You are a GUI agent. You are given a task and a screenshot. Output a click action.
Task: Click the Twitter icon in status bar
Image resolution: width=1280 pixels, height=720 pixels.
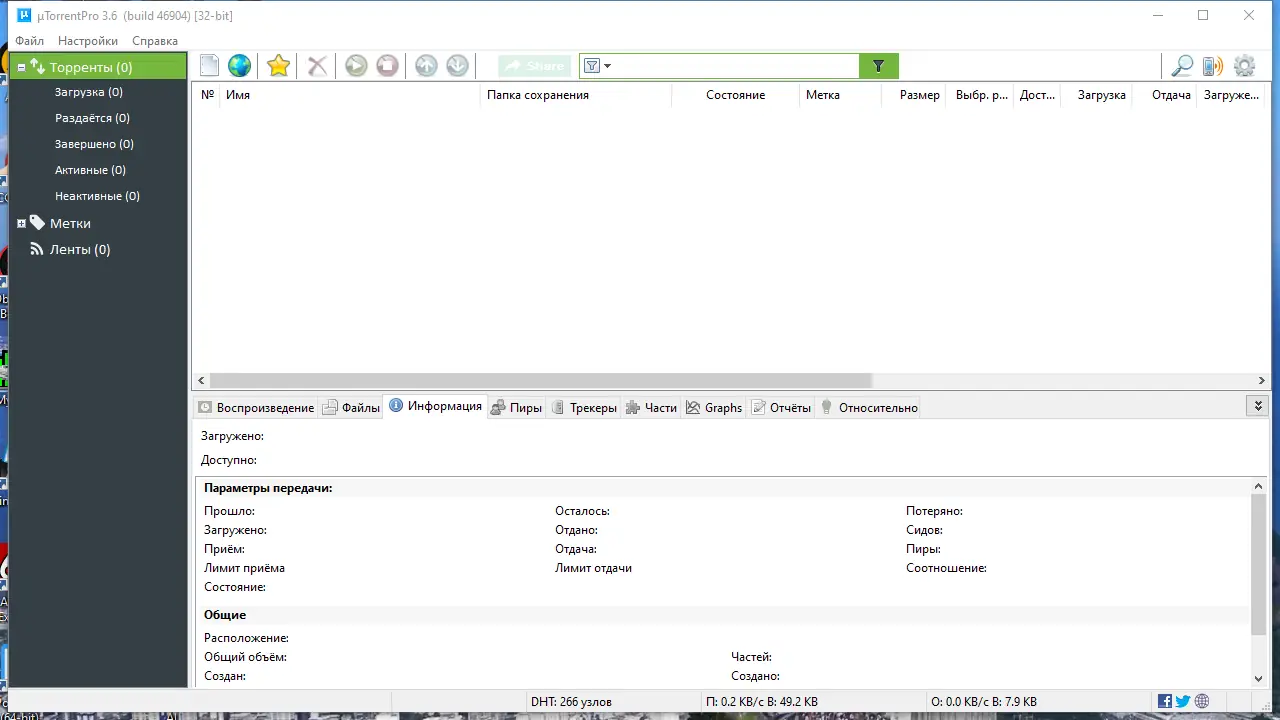pos(1183,702)
